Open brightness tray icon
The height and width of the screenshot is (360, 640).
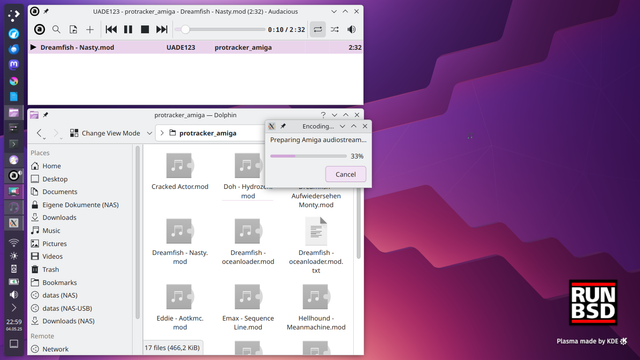pyautogui.click(x=14, y=256)
